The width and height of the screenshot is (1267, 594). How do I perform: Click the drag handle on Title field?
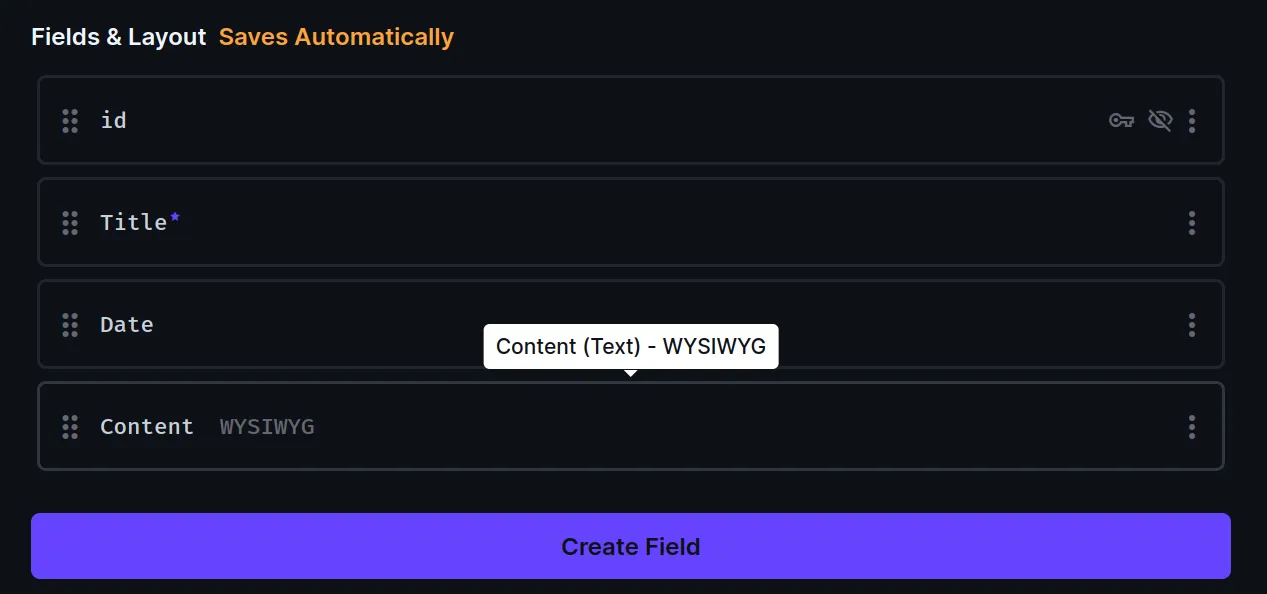70,223
